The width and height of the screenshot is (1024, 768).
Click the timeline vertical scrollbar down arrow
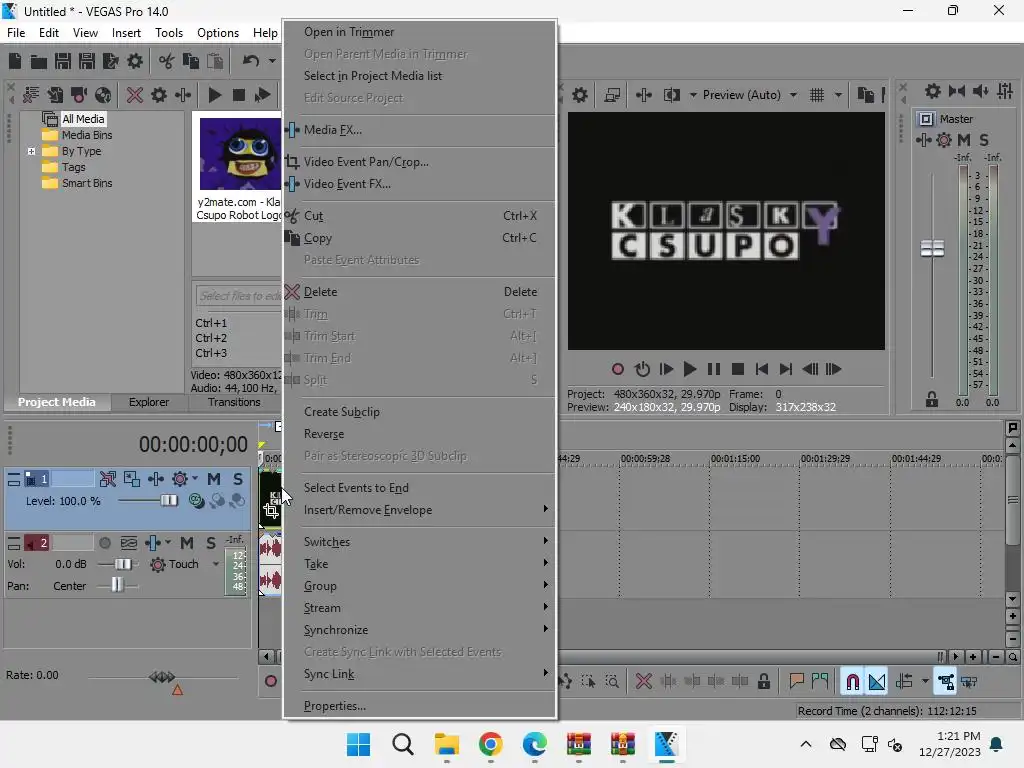pyautogui.click(x=1012, y=599)
